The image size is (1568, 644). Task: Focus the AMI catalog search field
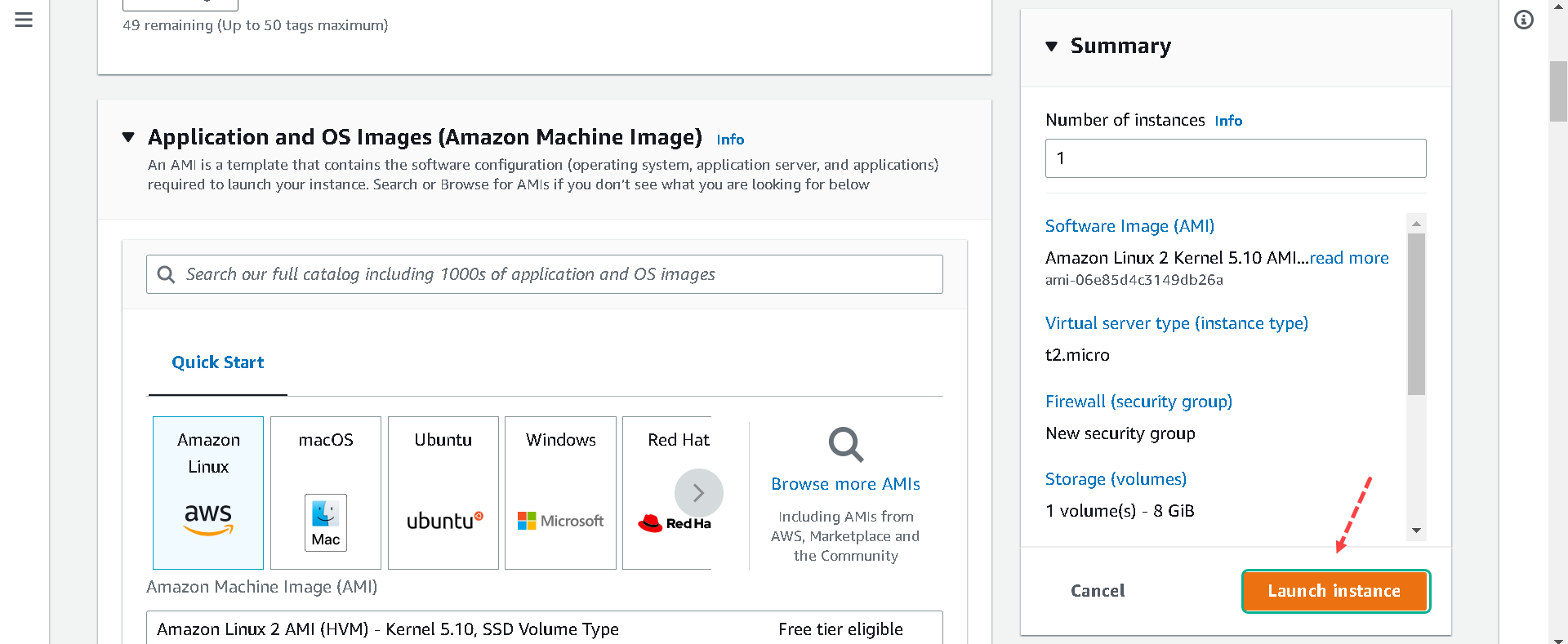tap(545, 274)
